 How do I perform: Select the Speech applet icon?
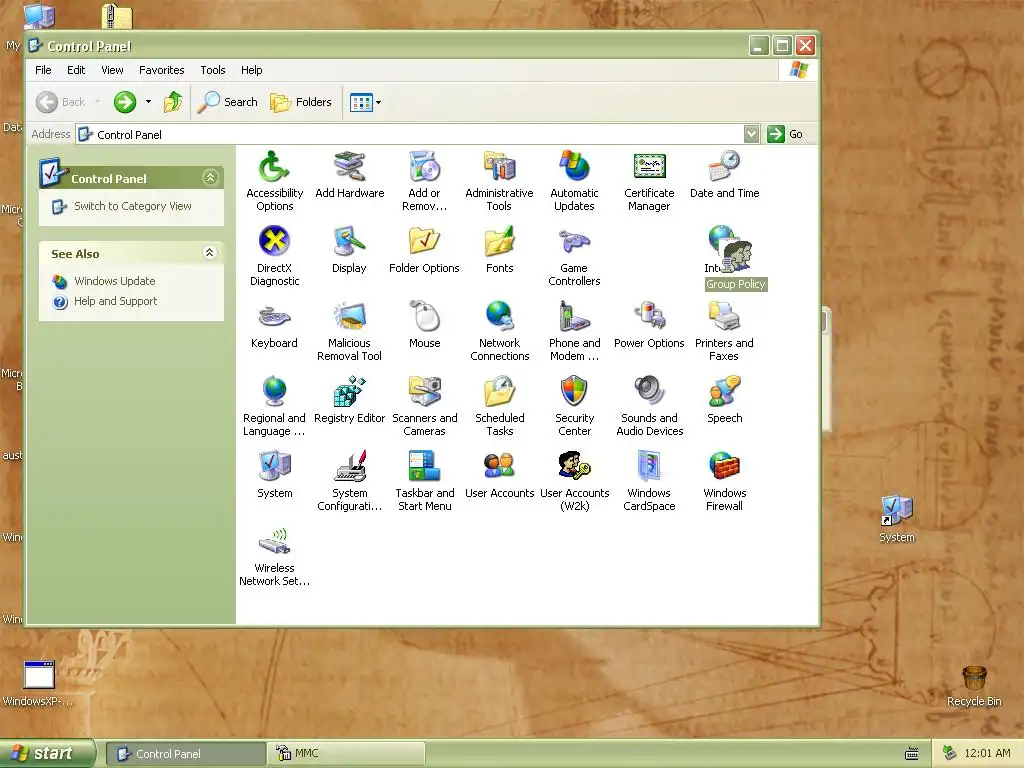pyautogui.click(x=724, y=392)
